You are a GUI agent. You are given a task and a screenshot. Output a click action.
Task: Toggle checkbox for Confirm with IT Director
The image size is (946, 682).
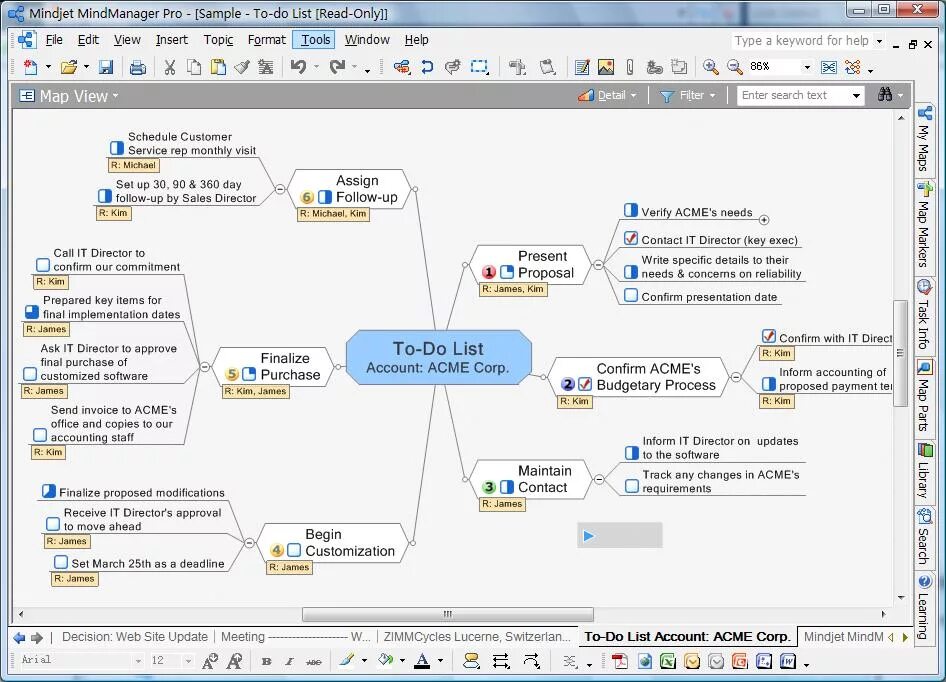[x=769, y=336]
